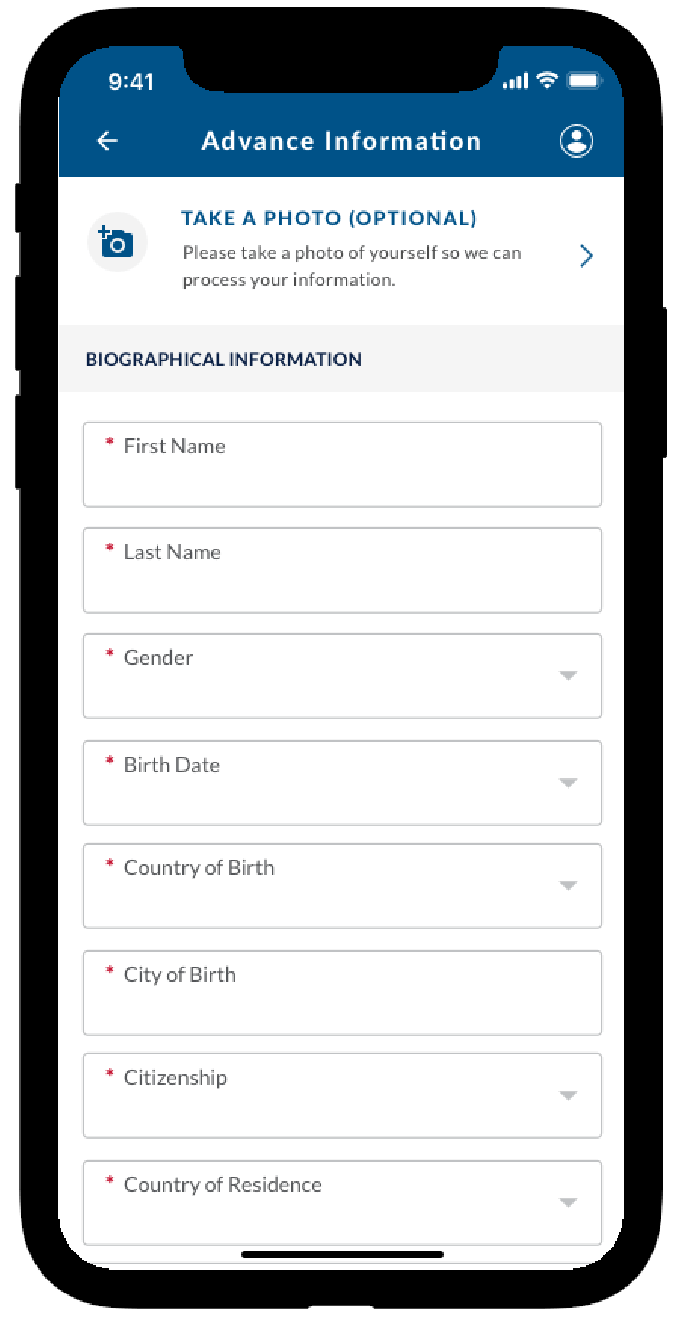Tap the Biographical Information section header
The width and height of the screenshot is (684, 1317).
tap(224, 359)
